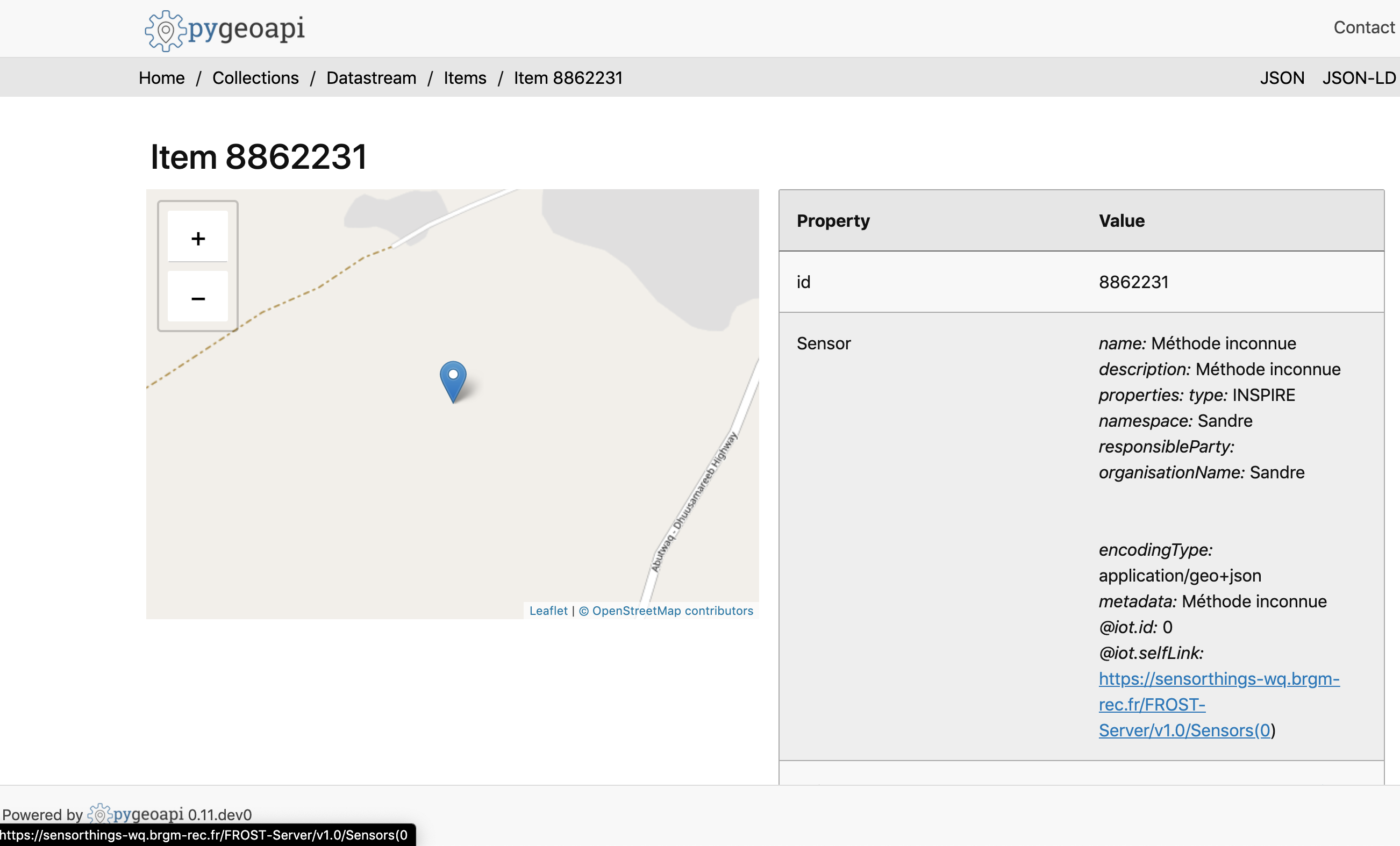Click the Property column header

[x=833, y=220]
